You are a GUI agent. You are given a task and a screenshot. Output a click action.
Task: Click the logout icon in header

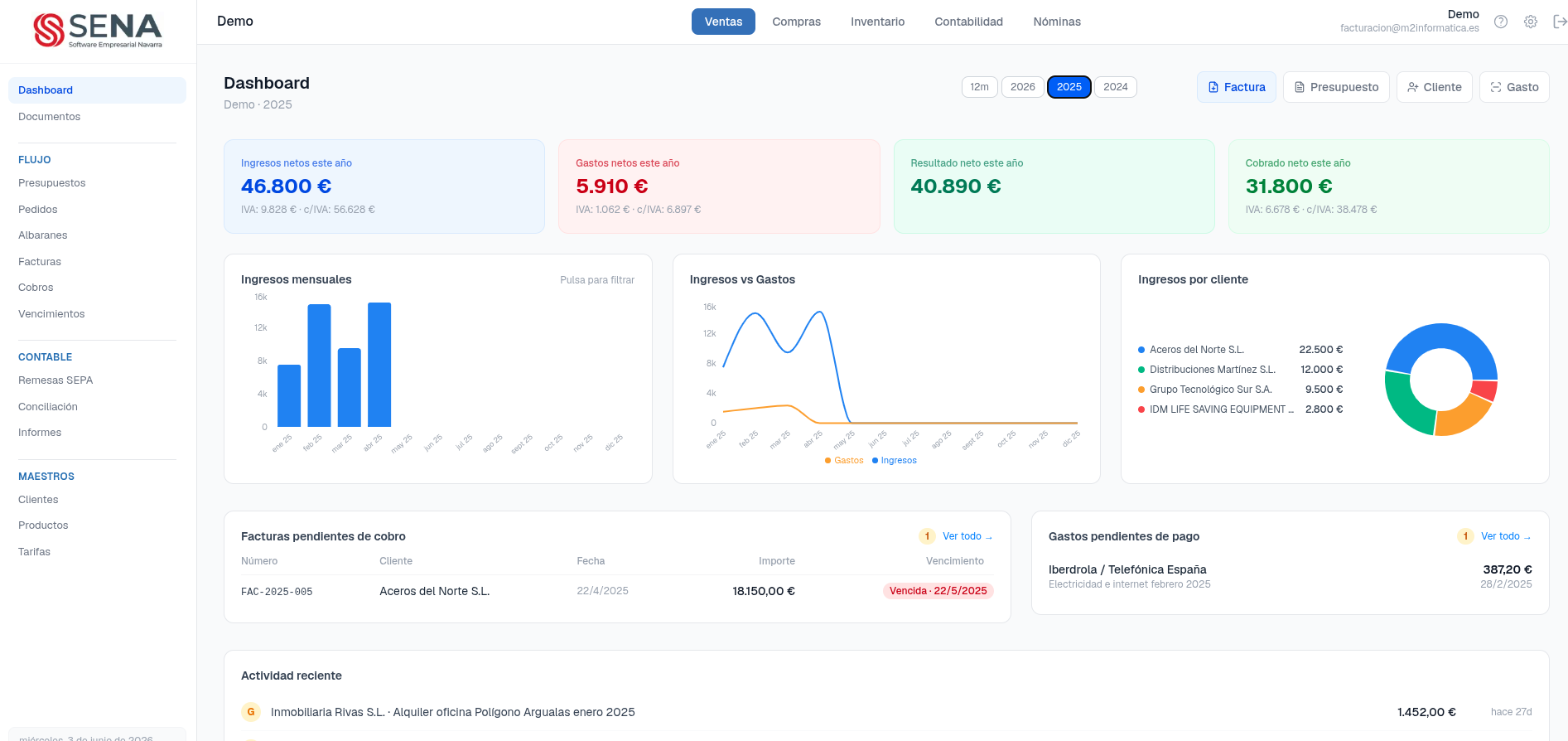pos(1559,22)
